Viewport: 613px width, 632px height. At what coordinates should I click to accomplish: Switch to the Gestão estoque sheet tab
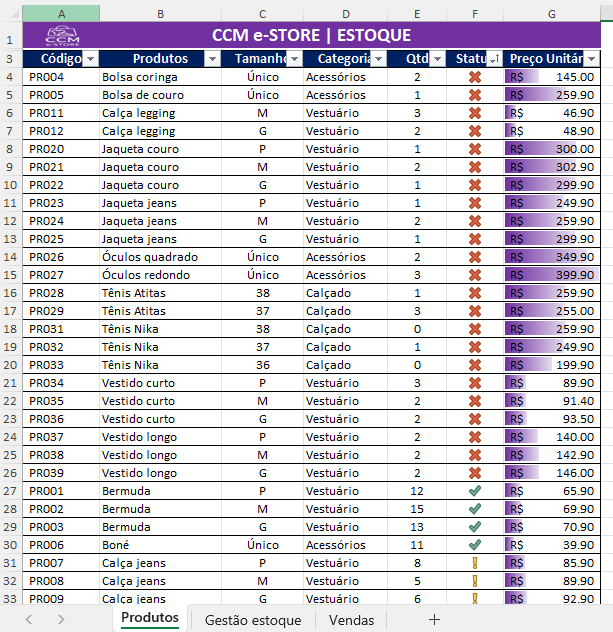[x=253, y=620]
